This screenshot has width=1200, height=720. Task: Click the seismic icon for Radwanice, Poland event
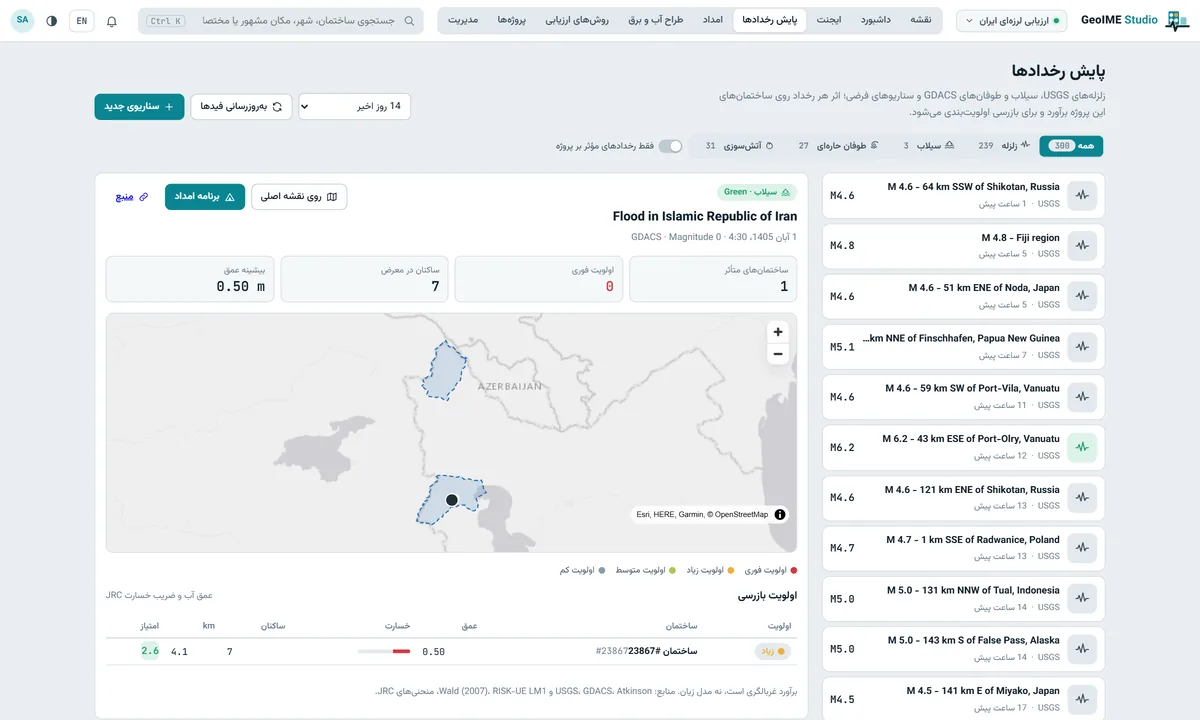[1082, 548]
